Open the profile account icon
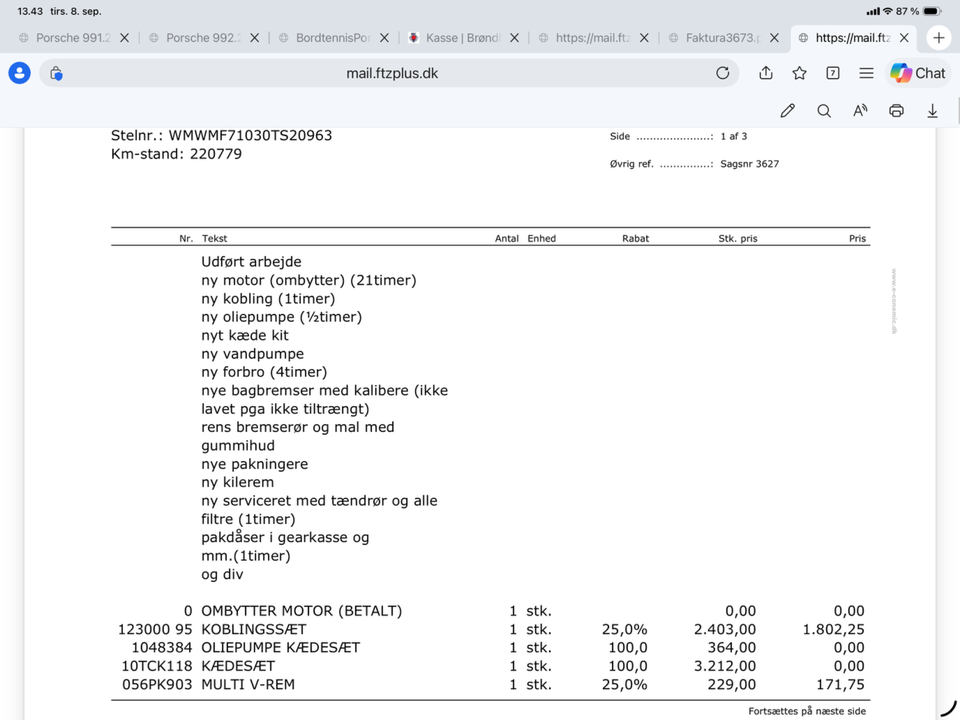960x720 pixels. pos(20,73)
